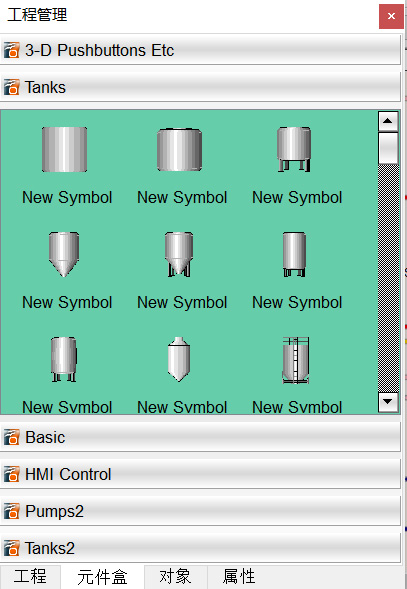407x589 pixels.
Task: Expand the Basic symbol category
Action: (x=200, y=437)
